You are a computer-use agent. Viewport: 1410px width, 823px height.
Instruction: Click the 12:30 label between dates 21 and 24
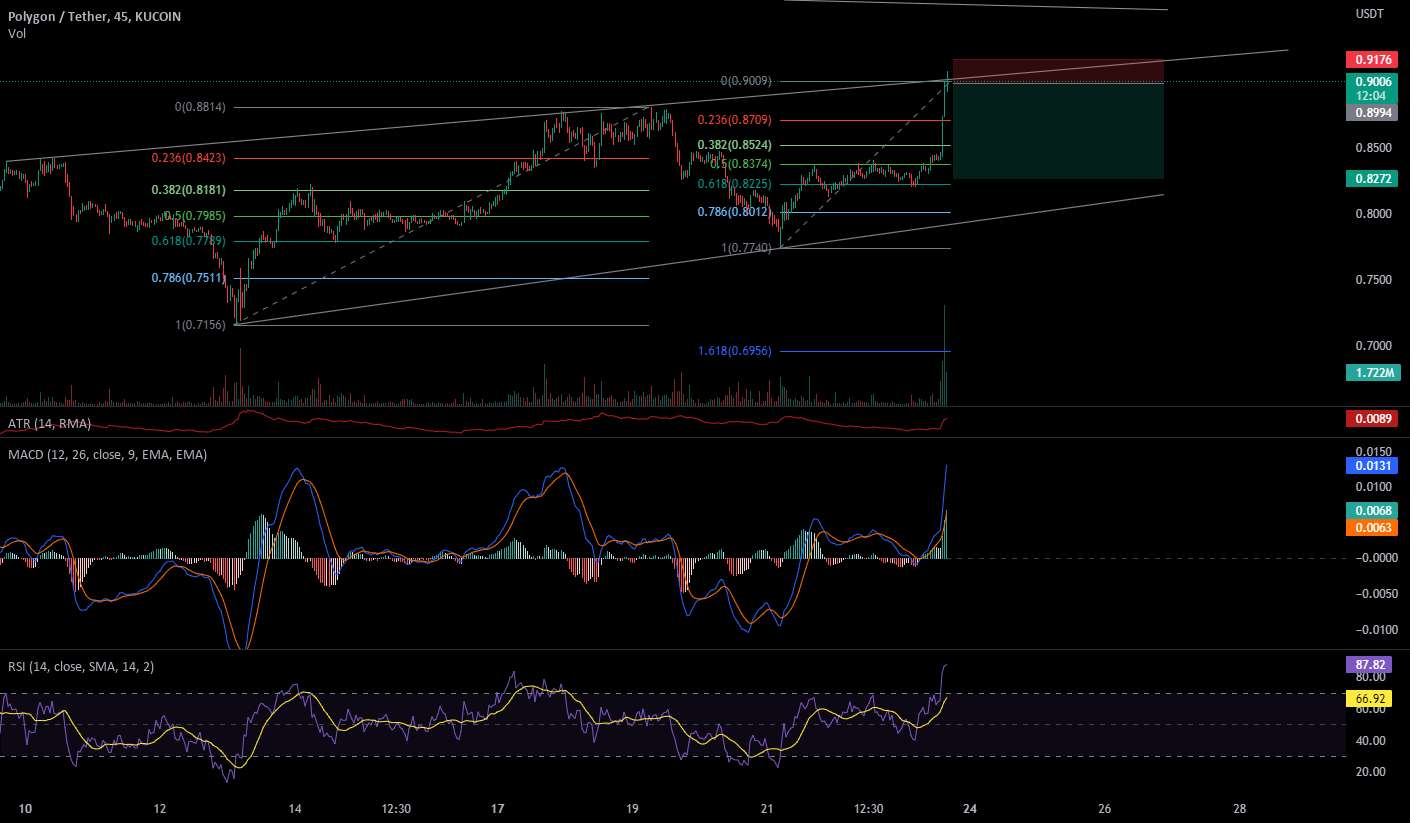(x=869, y=808)
